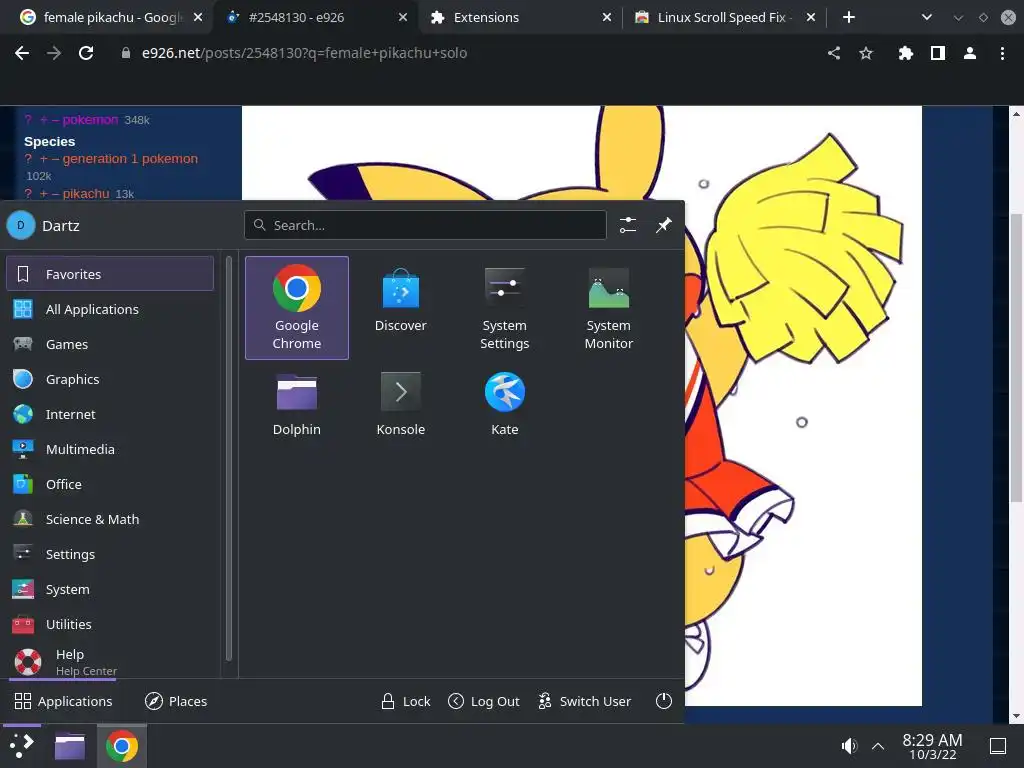Reload the current page
The image size is (1024, 768).
[86, 53]
